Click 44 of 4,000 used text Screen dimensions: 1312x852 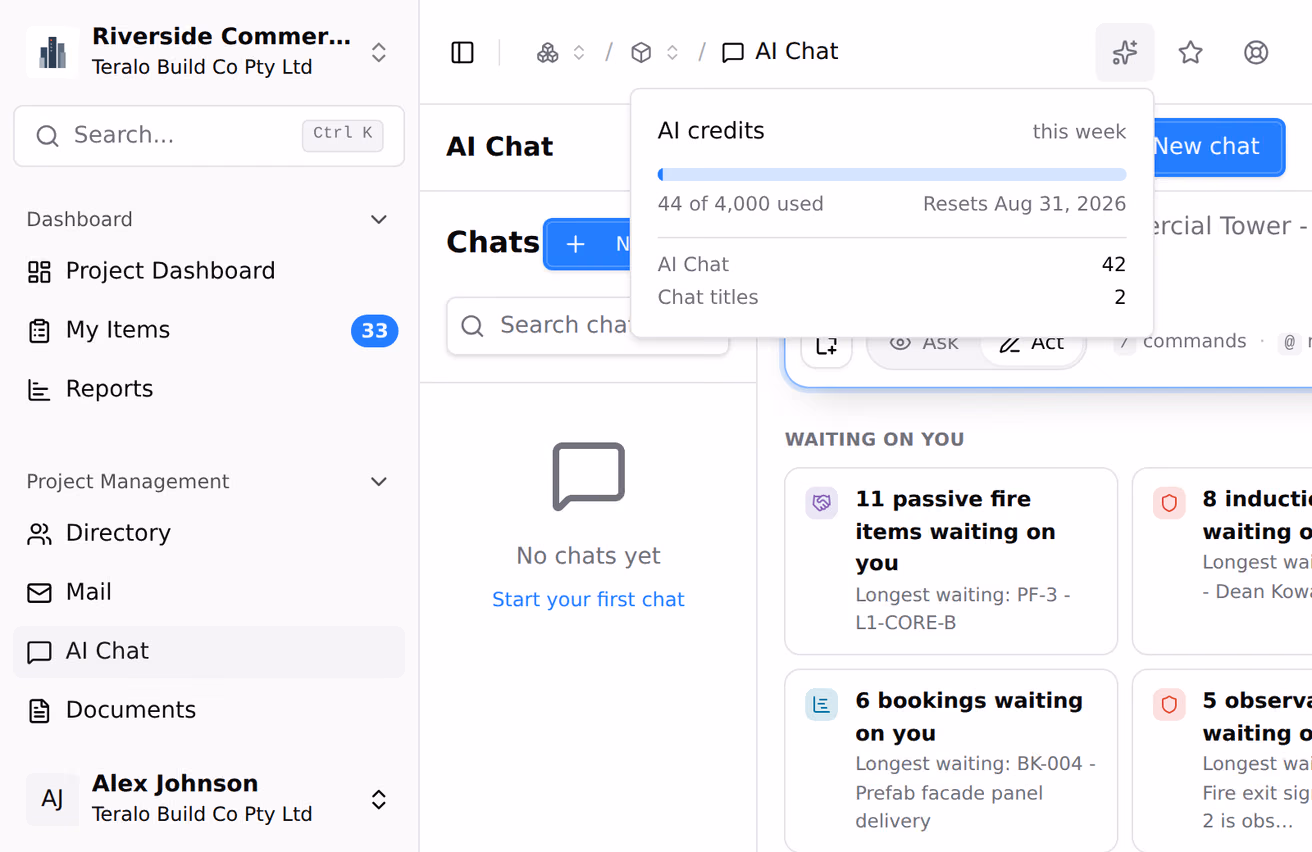(x=741, y=204)
